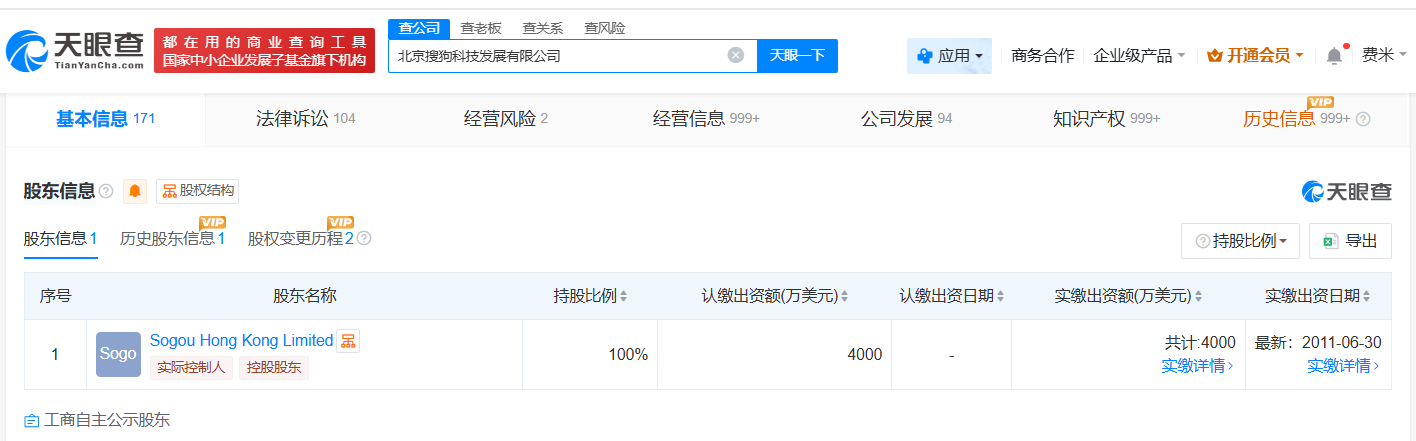The image size is (1416, 441).
Task: Click the company name search input field
Action: (555, 56)
